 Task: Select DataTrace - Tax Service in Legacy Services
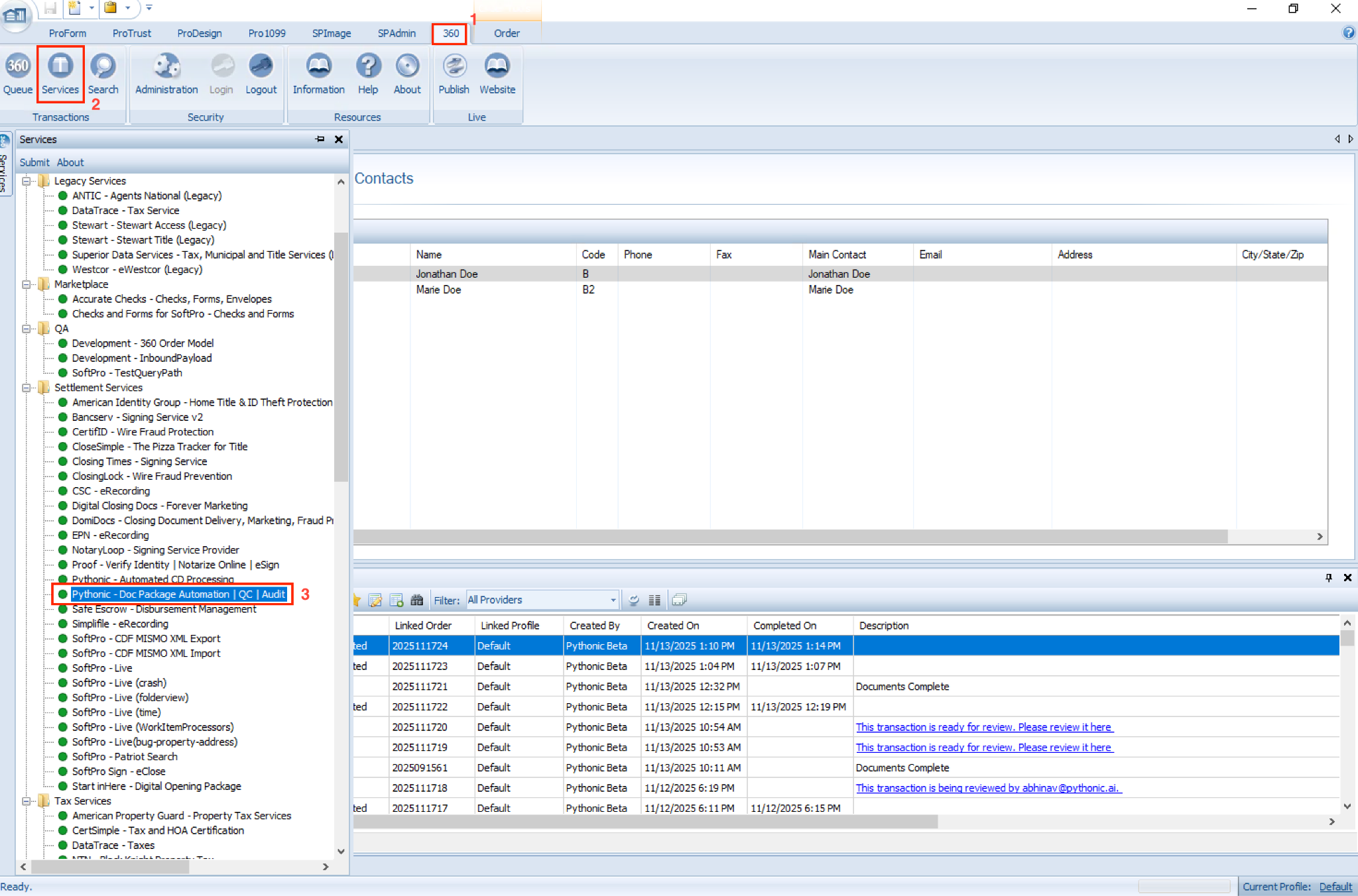(125, 211)
